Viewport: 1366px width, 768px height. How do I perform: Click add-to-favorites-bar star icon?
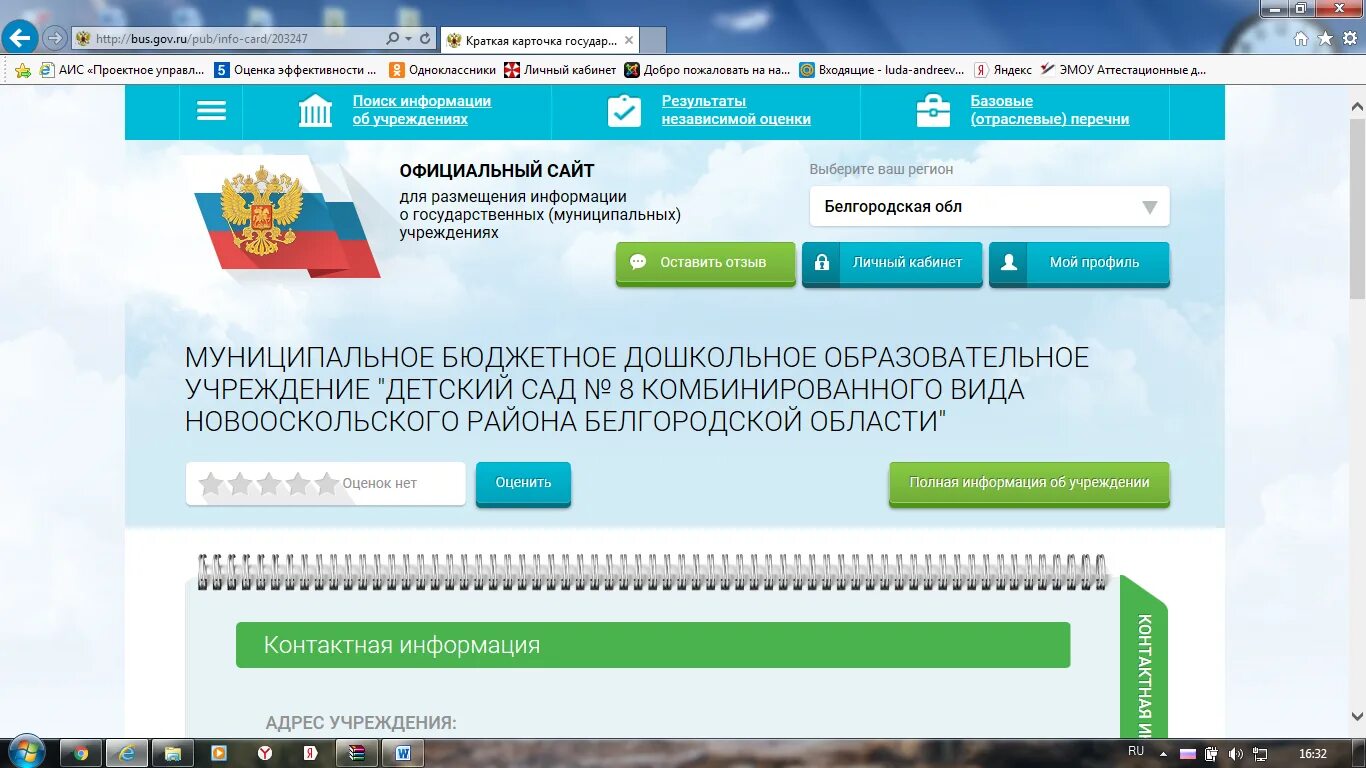pos(23,70)
